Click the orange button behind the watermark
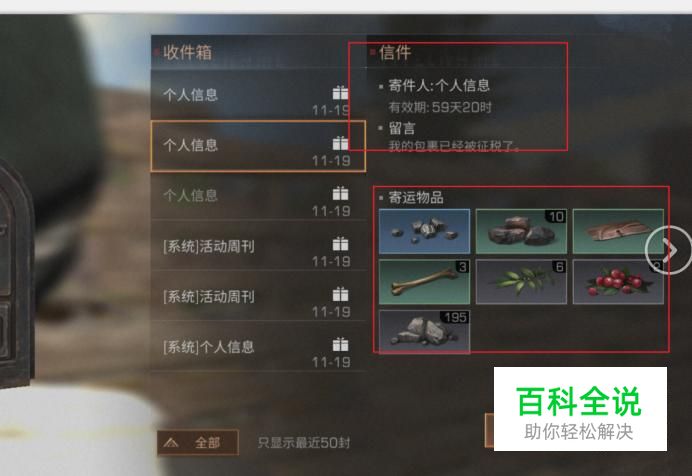 pyautogui.click(x=489, y=430)
